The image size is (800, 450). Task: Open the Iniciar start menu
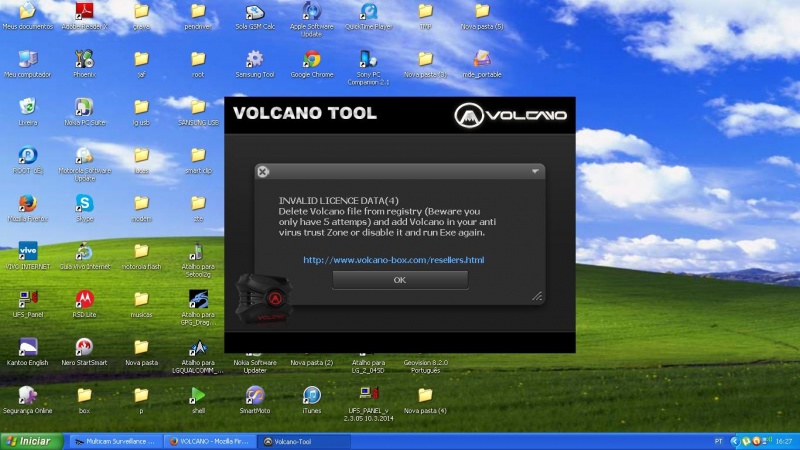(x=32, y=441)
